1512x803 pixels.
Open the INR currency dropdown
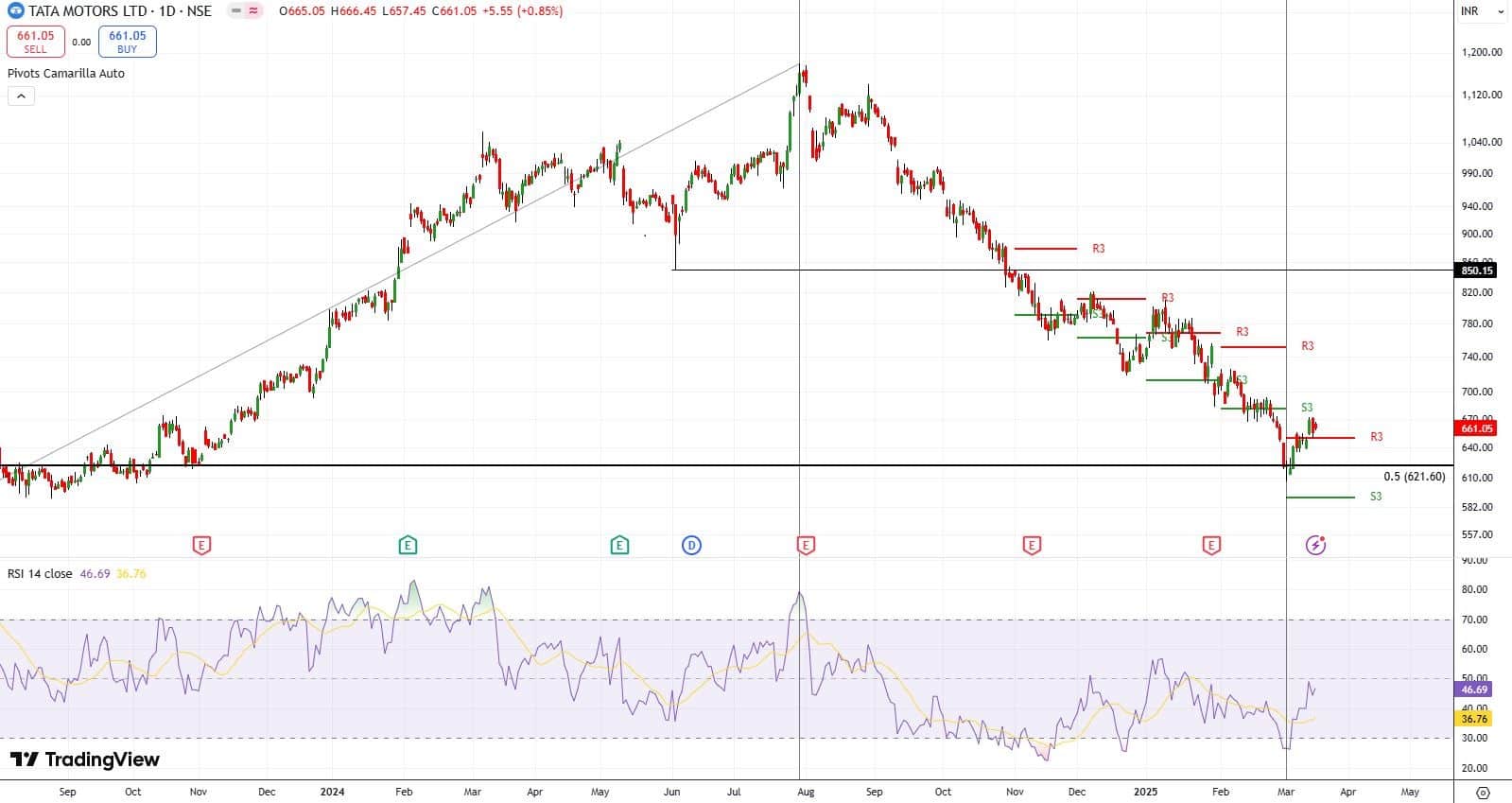(x=1482, y=11)
